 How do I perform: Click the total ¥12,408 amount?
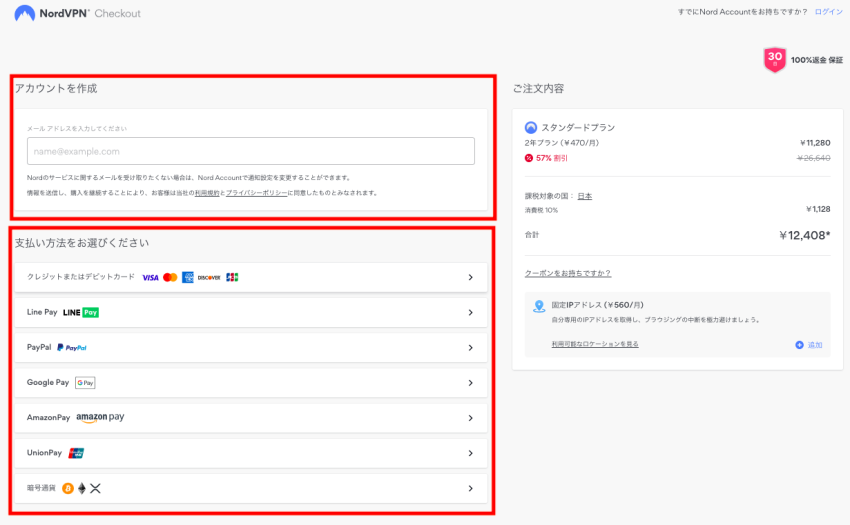pyautogui.click(x=804, y=235)
